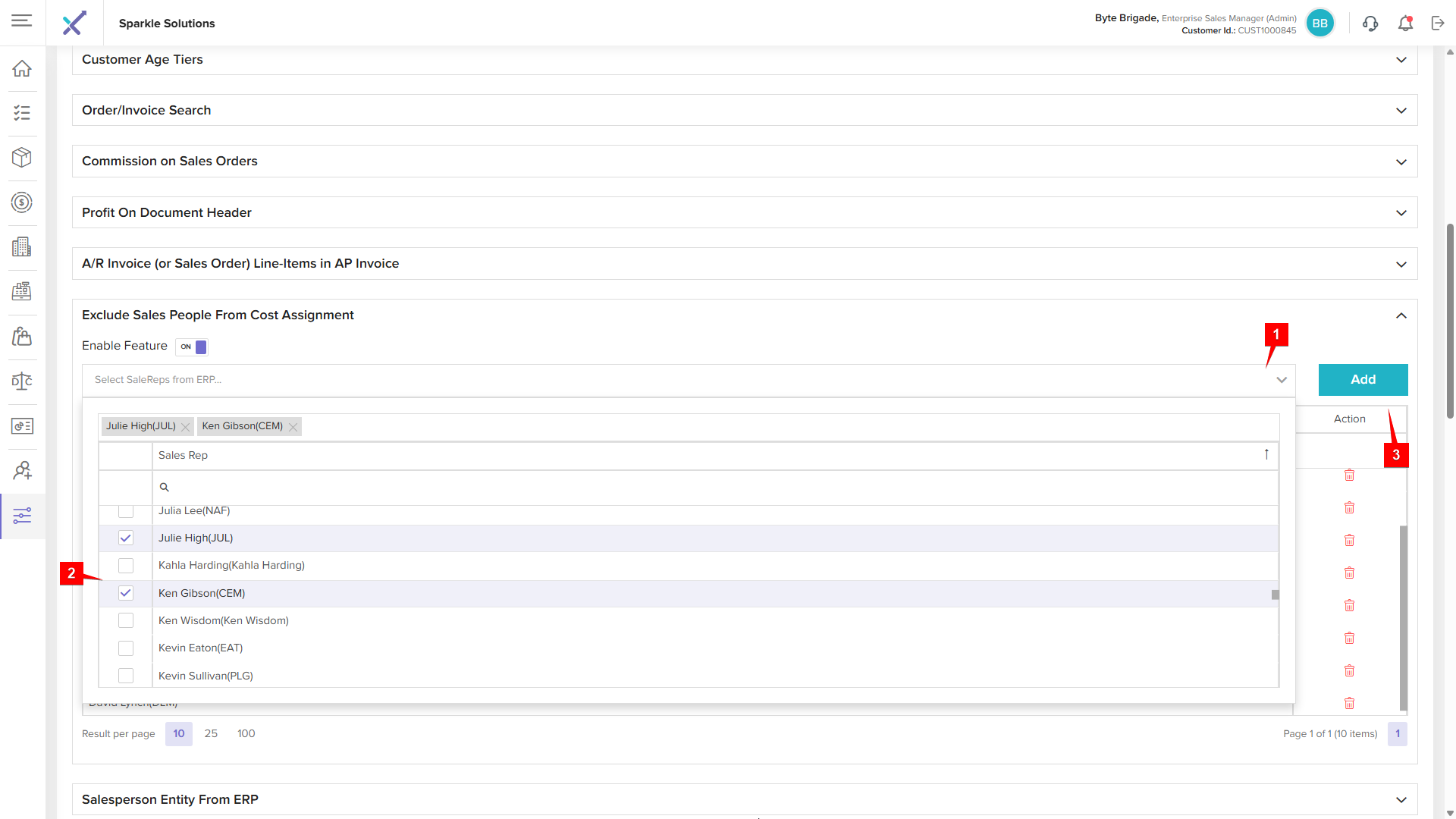1456x819 pixels.
Task: Click the Sales Rep search field
Action: click(x=713, y=488)
